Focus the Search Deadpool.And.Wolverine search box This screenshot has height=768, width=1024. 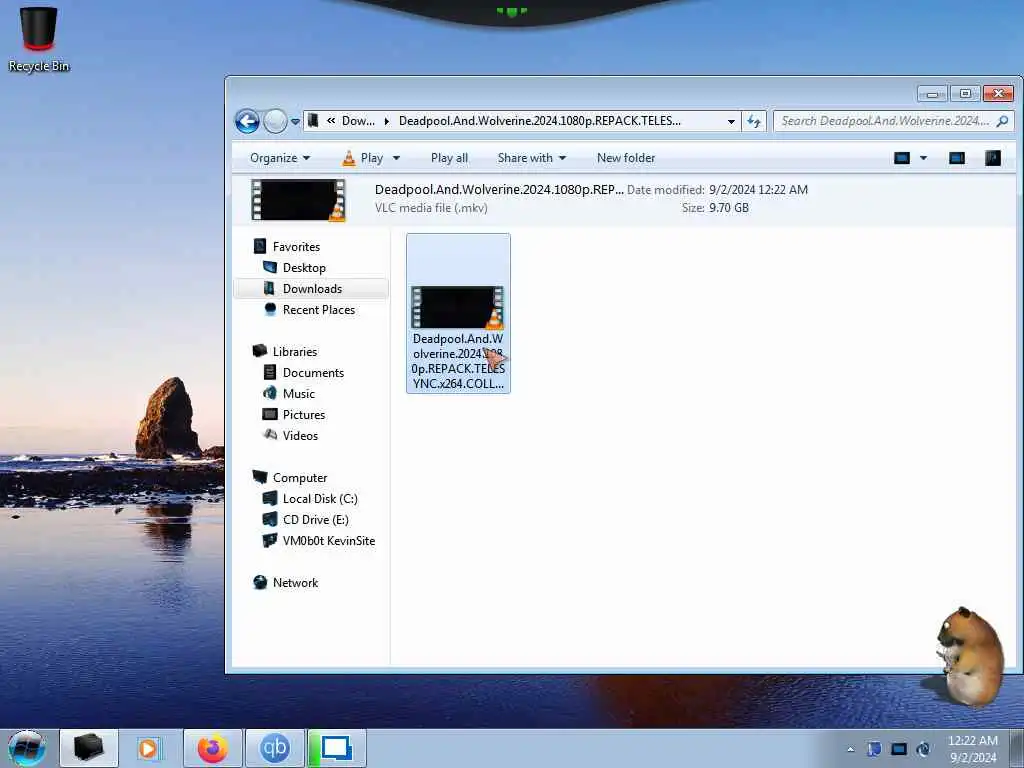coord(885,121)
